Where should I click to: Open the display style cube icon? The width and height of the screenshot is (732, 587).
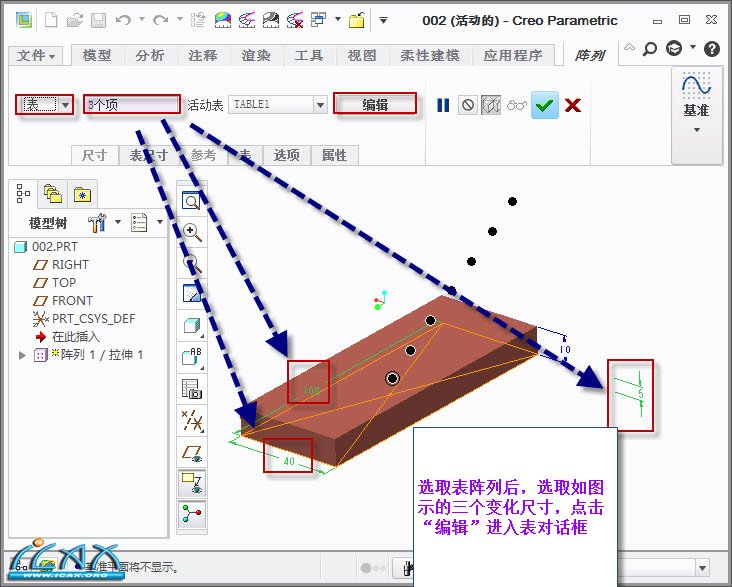192,325
